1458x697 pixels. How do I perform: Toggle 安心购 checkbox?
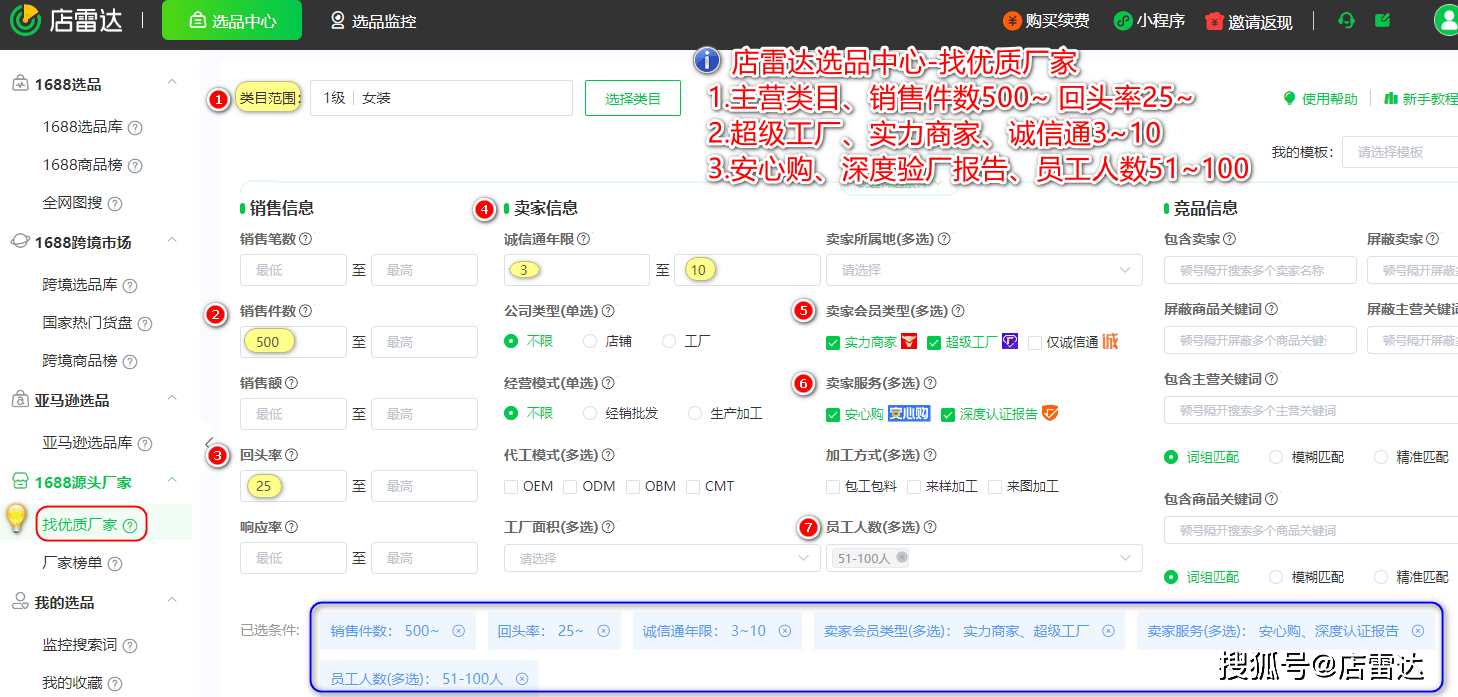pos(833,414)
